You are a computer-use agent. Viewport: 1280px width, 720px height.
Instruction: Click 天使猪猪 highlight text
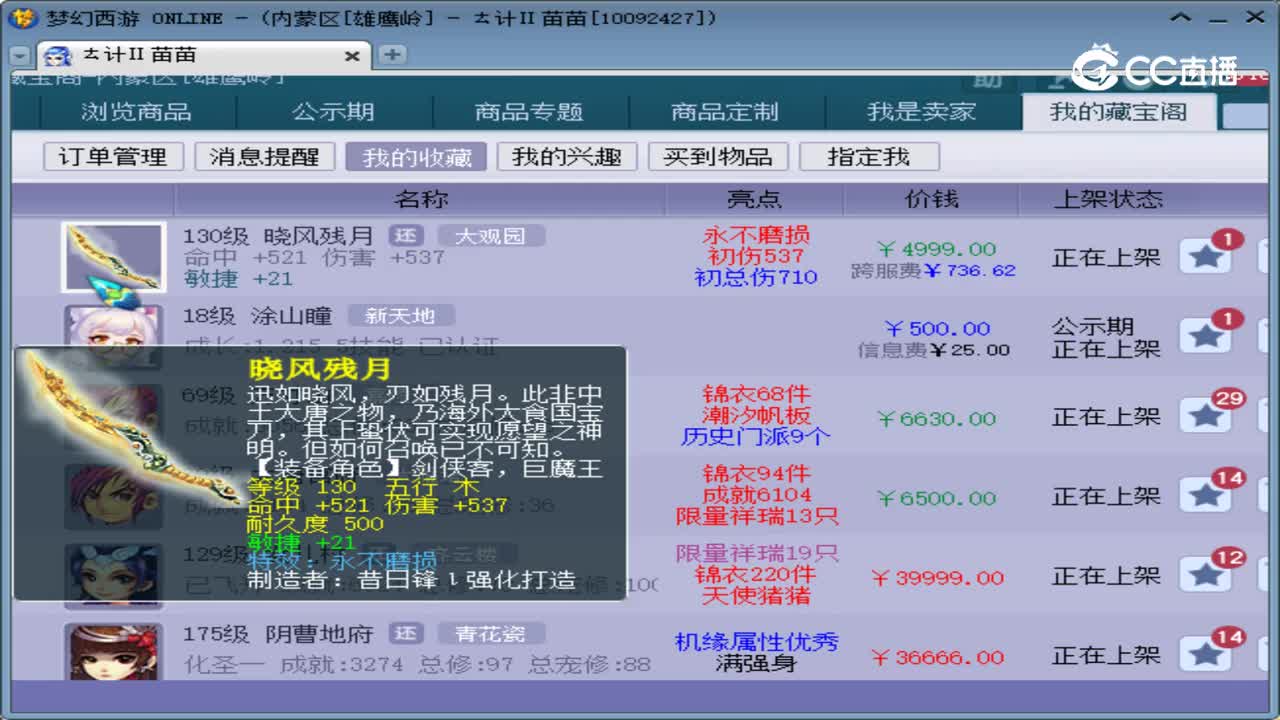[x=756, y=595]
